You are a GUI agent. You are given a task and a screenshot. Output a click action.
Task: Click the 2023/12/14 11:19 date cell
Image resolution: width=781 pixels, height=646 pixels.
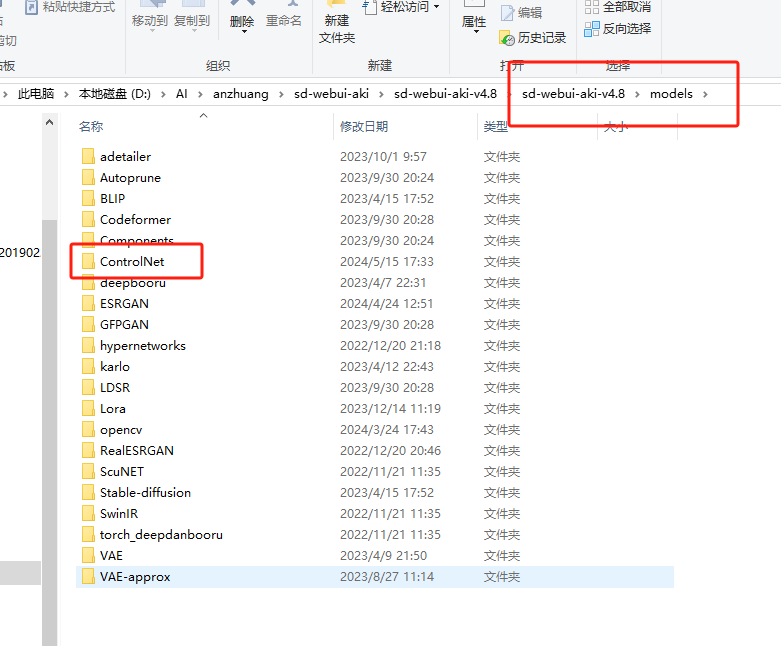pyautogui.click(x=390, y=408)
